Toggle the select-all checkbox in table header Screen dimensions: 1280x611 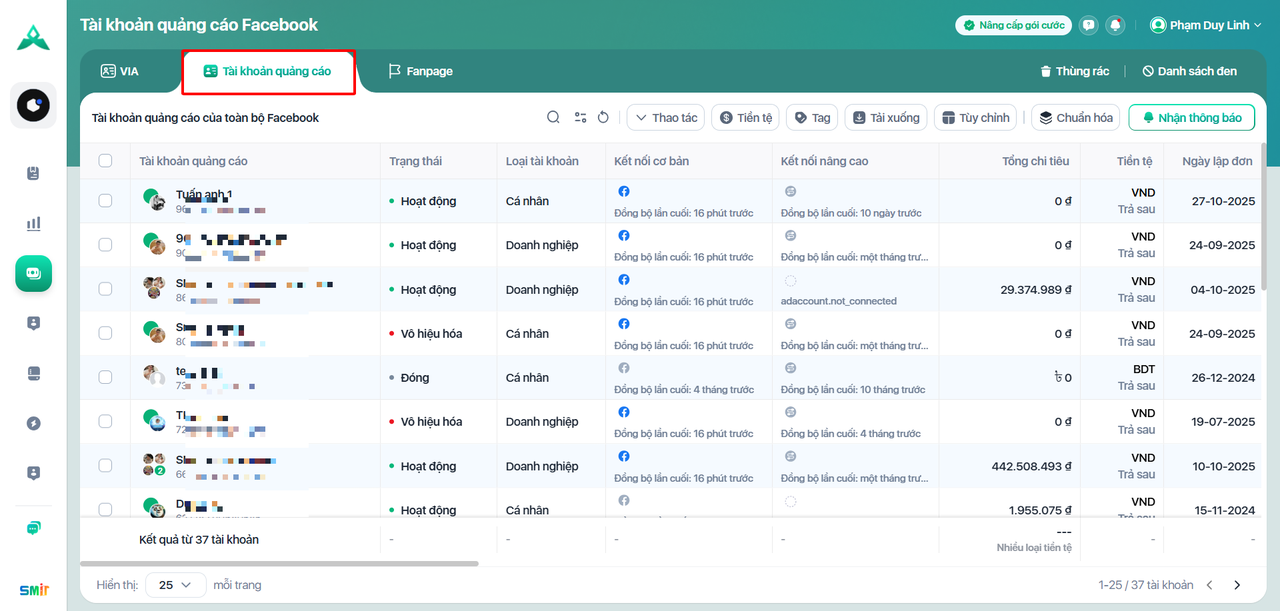(105, 161)
